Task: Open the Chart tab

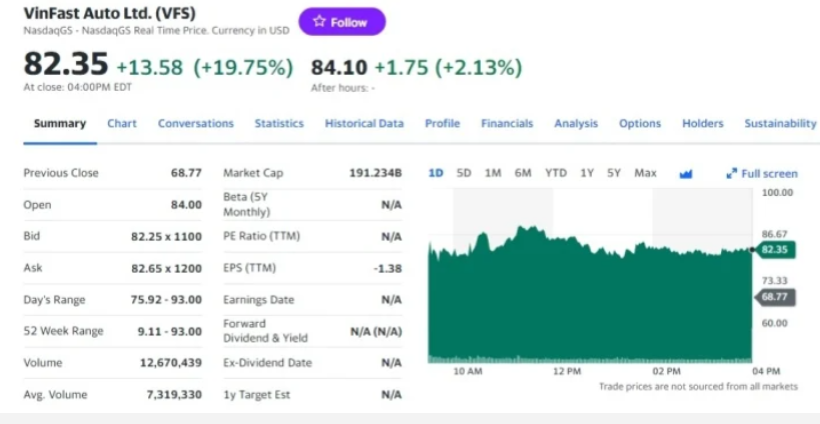Action: coord(122,123)
